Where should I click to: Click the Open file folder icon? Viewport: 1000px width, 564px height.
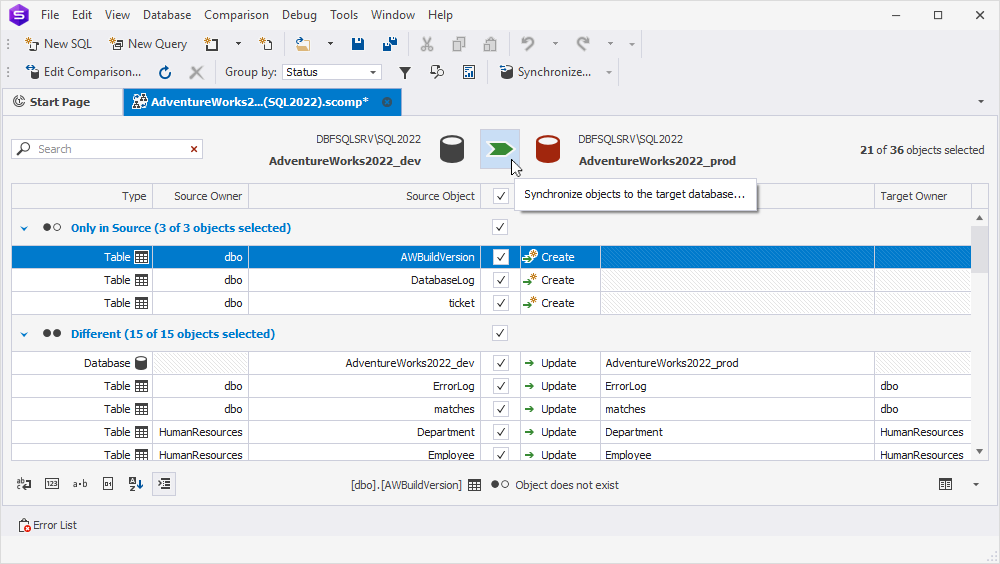click(303, 44)
